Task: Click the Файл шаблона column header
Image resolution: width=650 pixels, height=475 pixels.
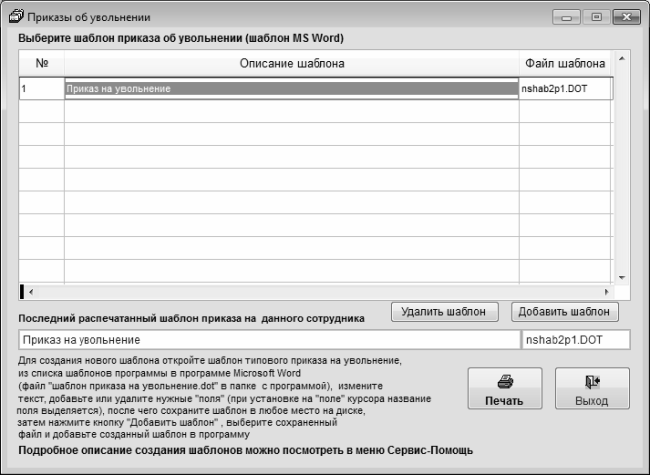Action: pyautogui.click(x=564, y=64)
